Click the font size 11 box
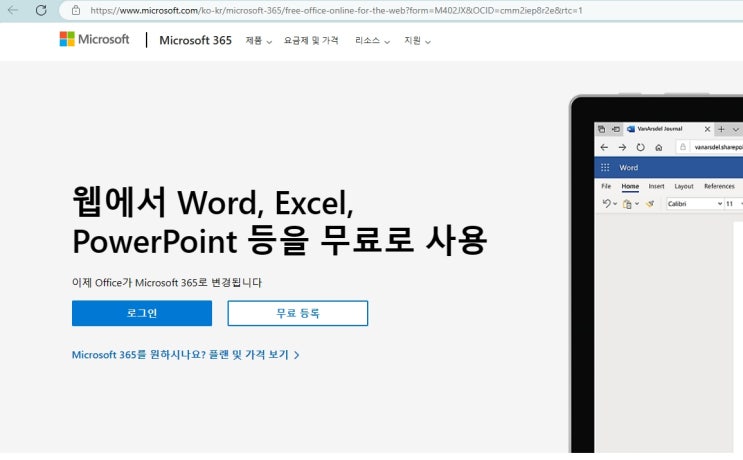743x460 pixels. [732, 204]
